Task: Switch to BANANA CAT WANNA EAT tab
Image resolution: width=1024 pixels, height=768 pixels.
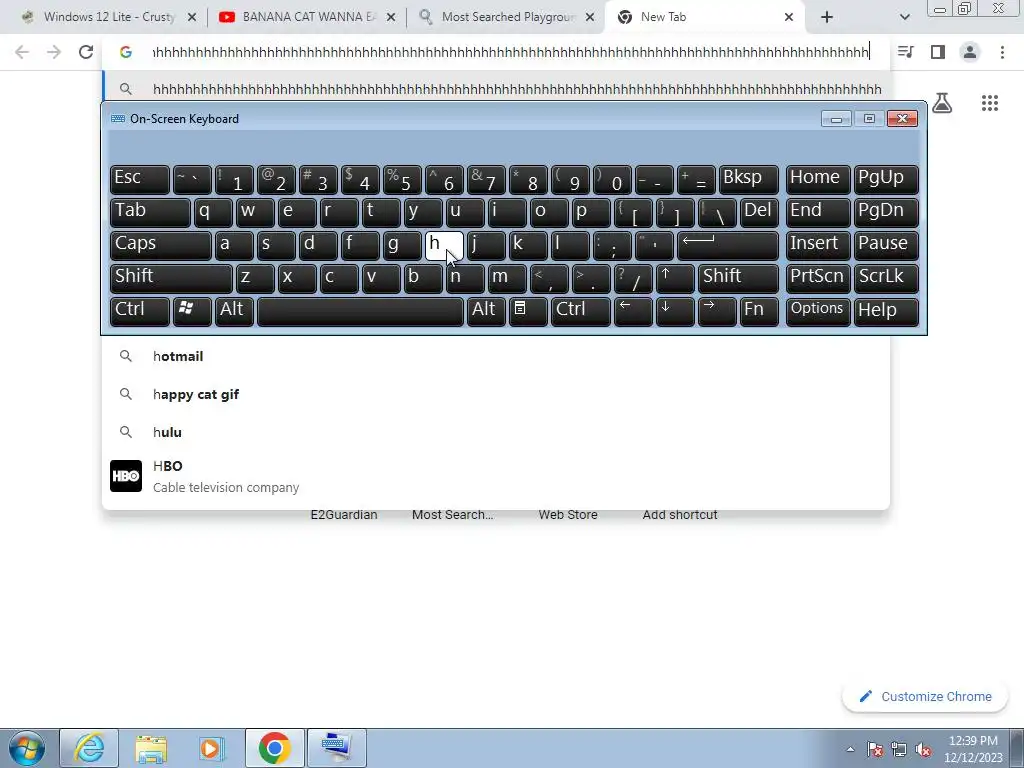Action: [307, 17]
